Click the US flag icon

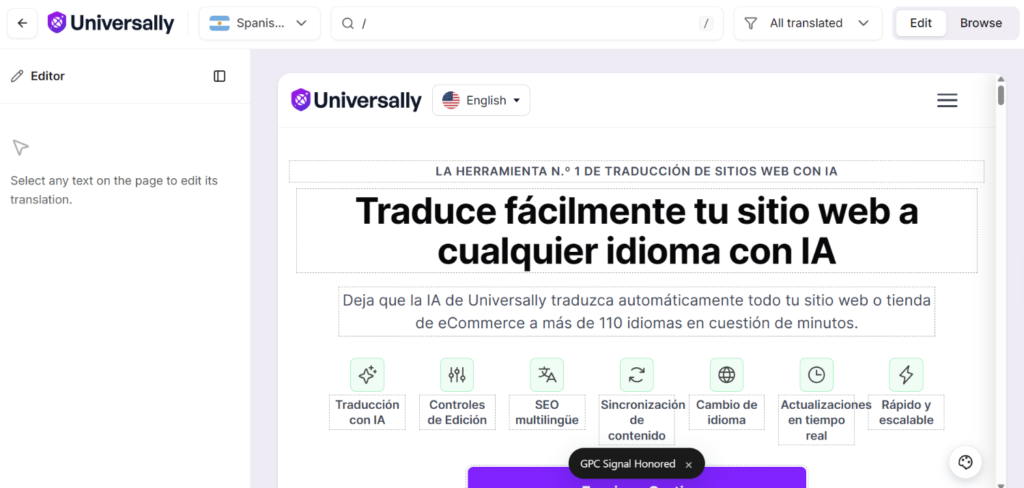coord(451,101)
